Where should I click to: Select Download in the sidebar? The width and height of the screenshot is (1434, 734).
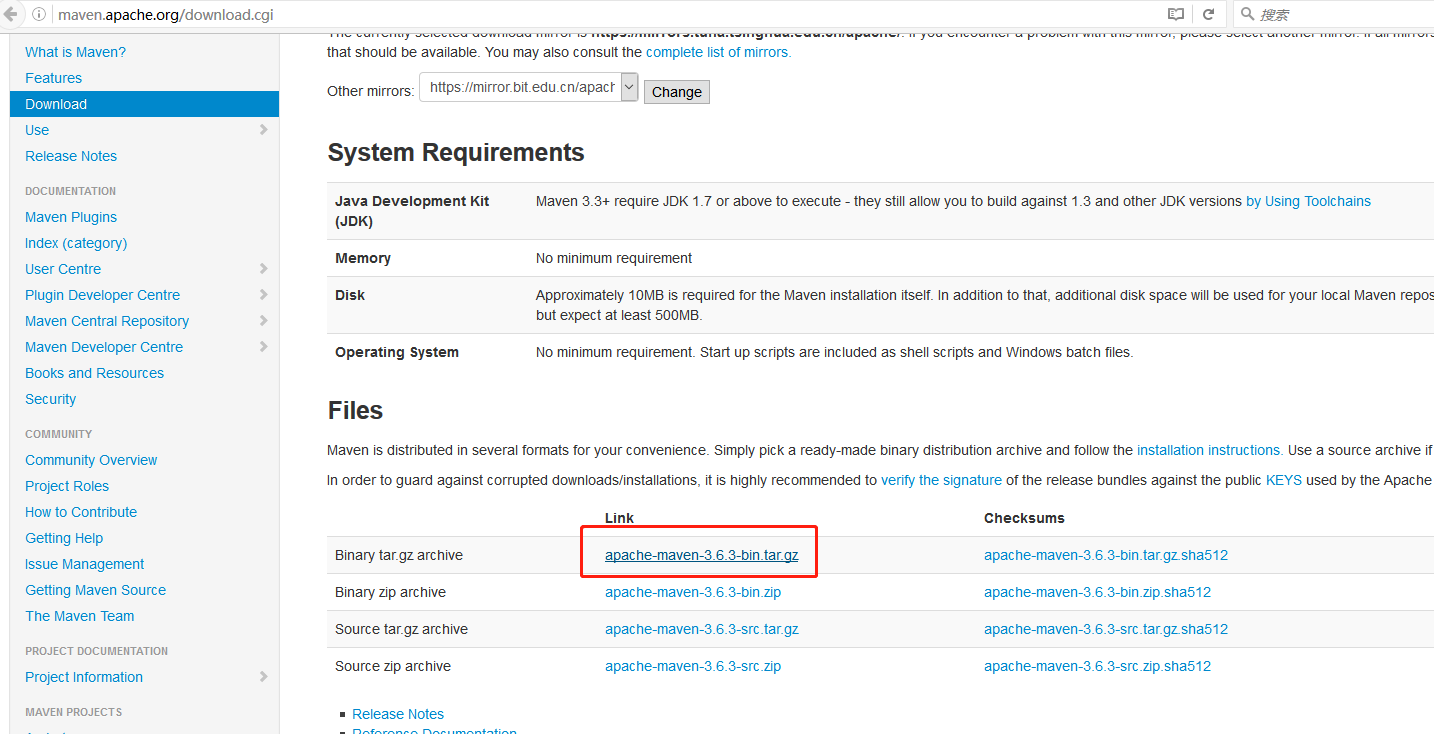click(55, 103)
